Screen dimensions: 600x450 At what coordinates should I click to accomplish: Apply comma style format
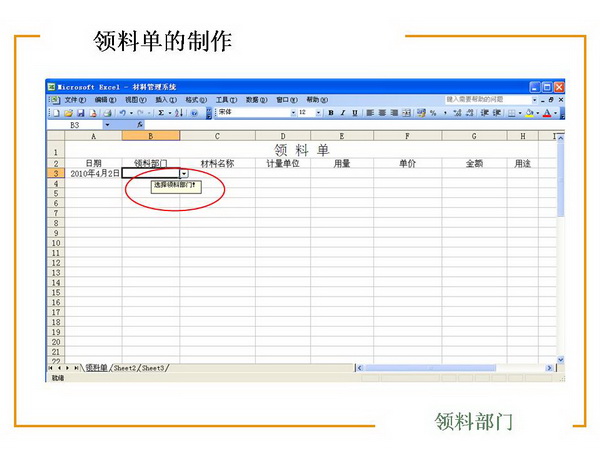pyautogui.click(x=445, y=113)
